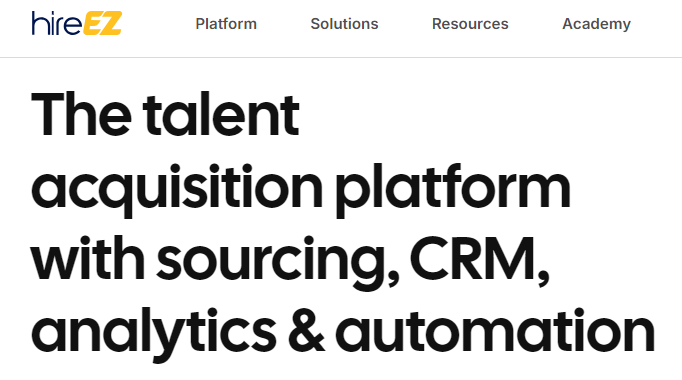Click the word 'with' in the headline

click(x=88, y=259)
